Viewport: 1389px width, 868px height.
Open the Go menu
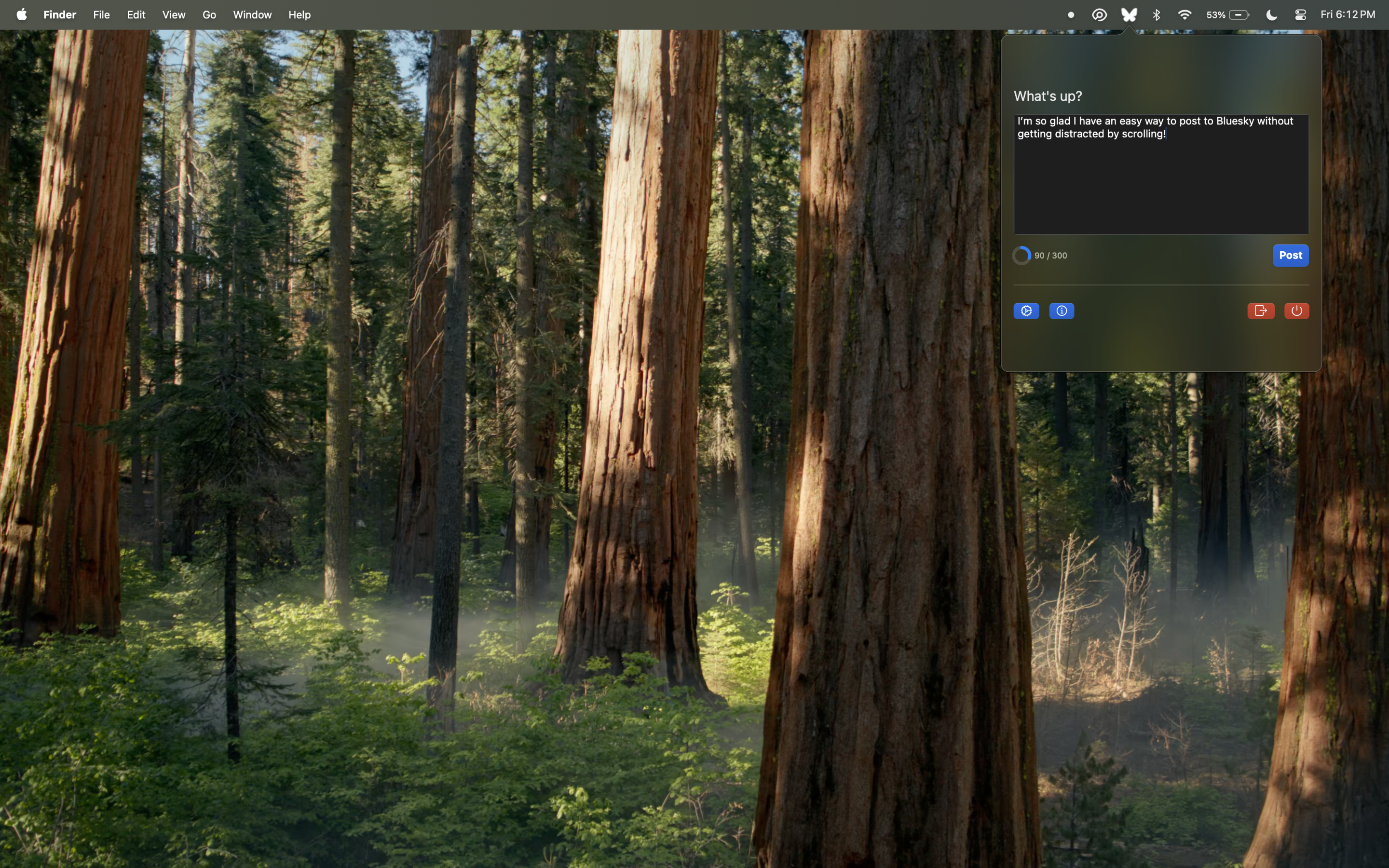click(209, 15)
